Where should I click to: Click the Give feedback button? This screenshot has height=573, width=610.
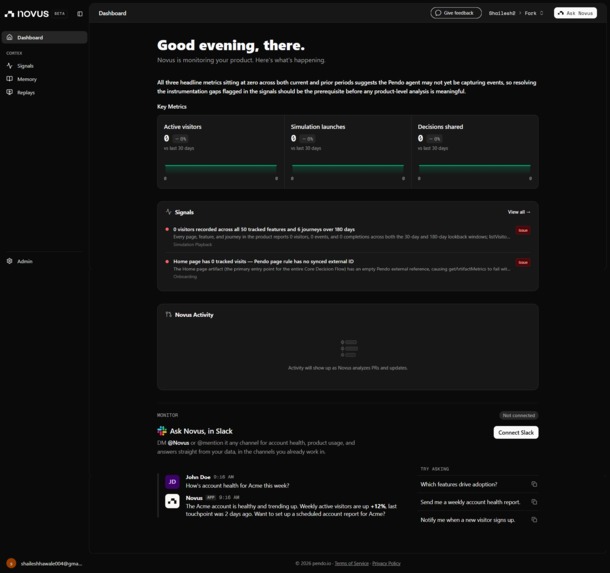pyautogui.click(x=456, y=13)
